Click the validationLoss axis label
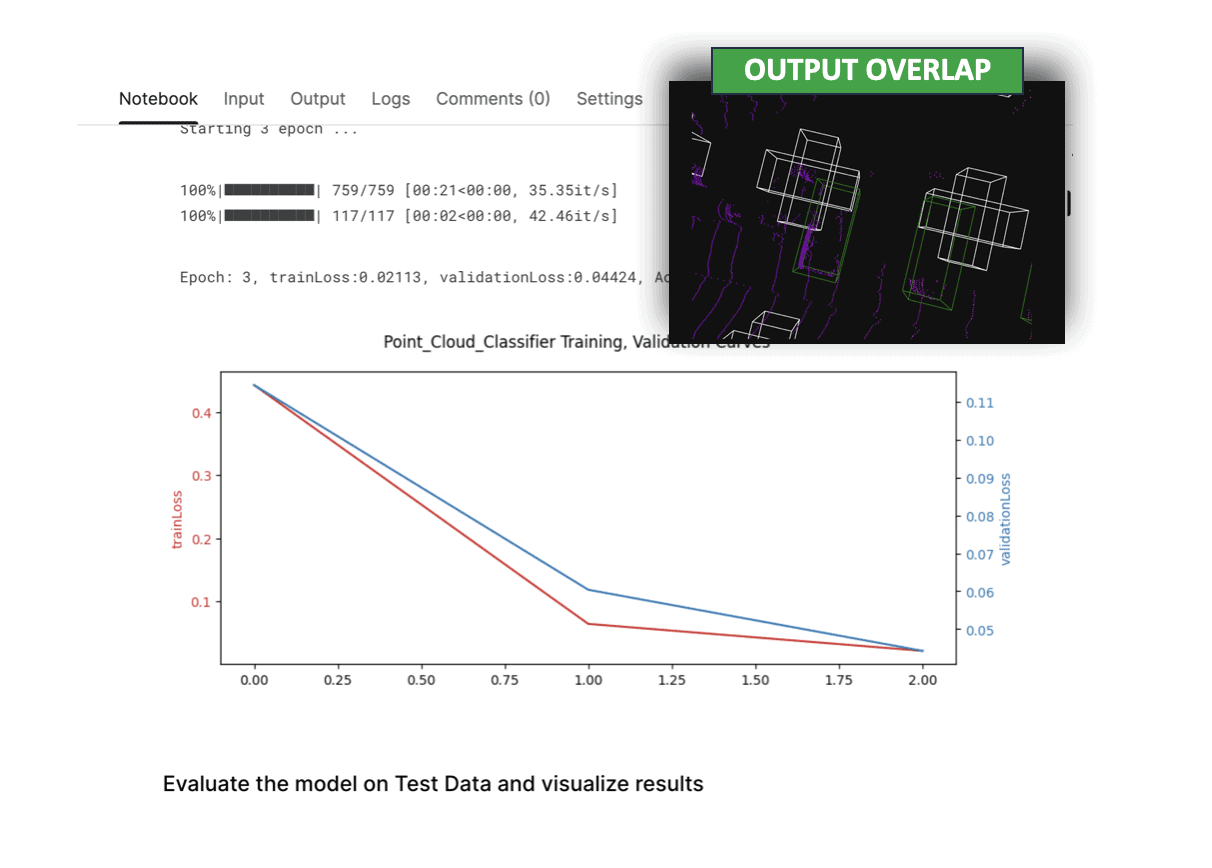This screenshot has width=1212, height=868. 1006,519
